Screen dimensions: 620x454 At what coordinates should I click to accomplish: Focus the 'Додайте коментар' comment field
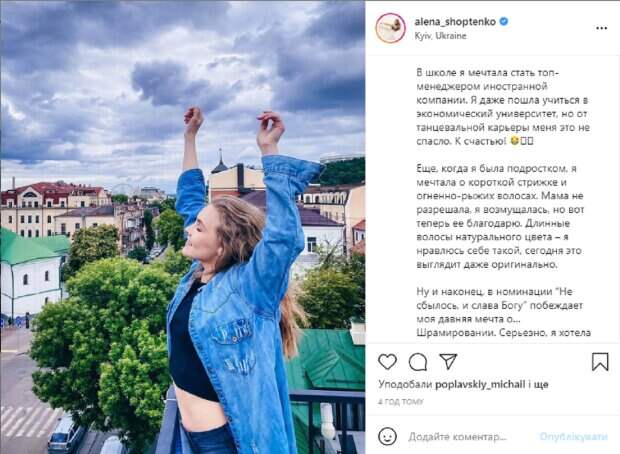click(457, 437)
